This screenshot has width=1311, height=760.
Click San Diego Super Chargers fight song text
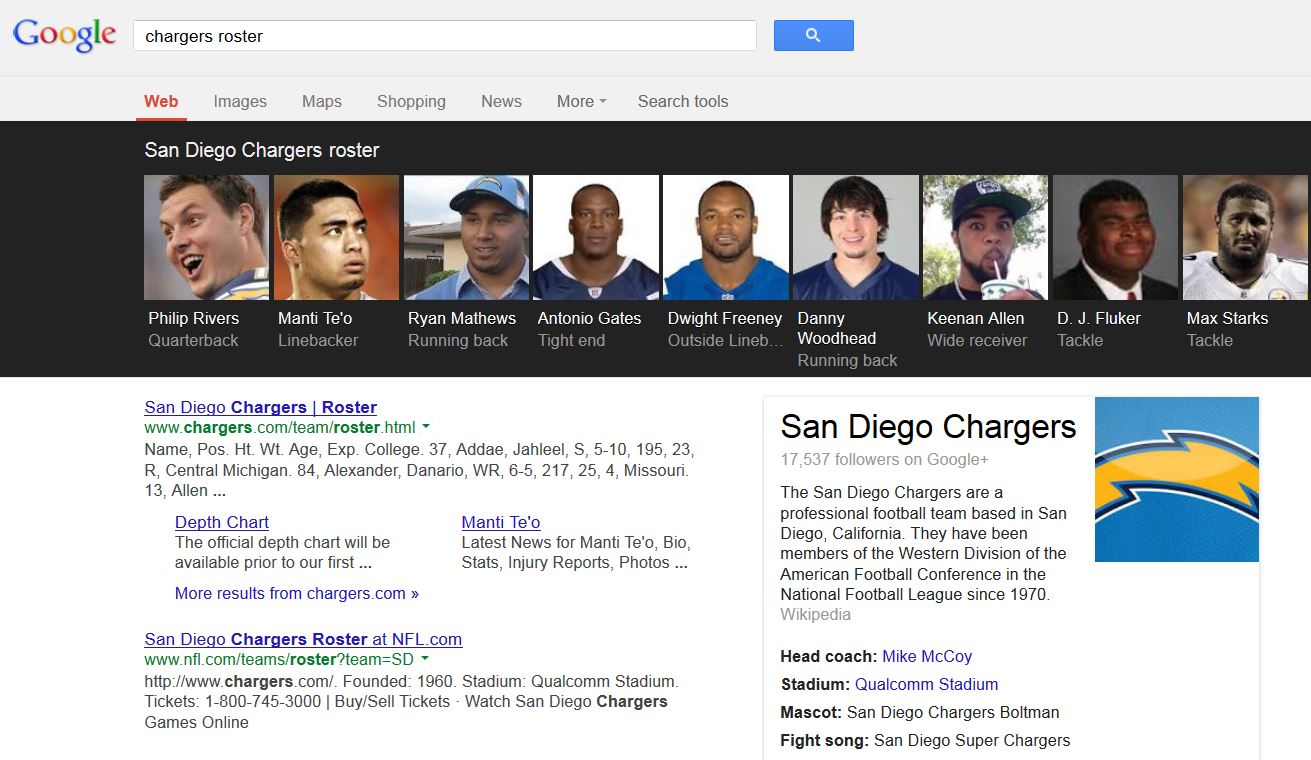[972, 740]
